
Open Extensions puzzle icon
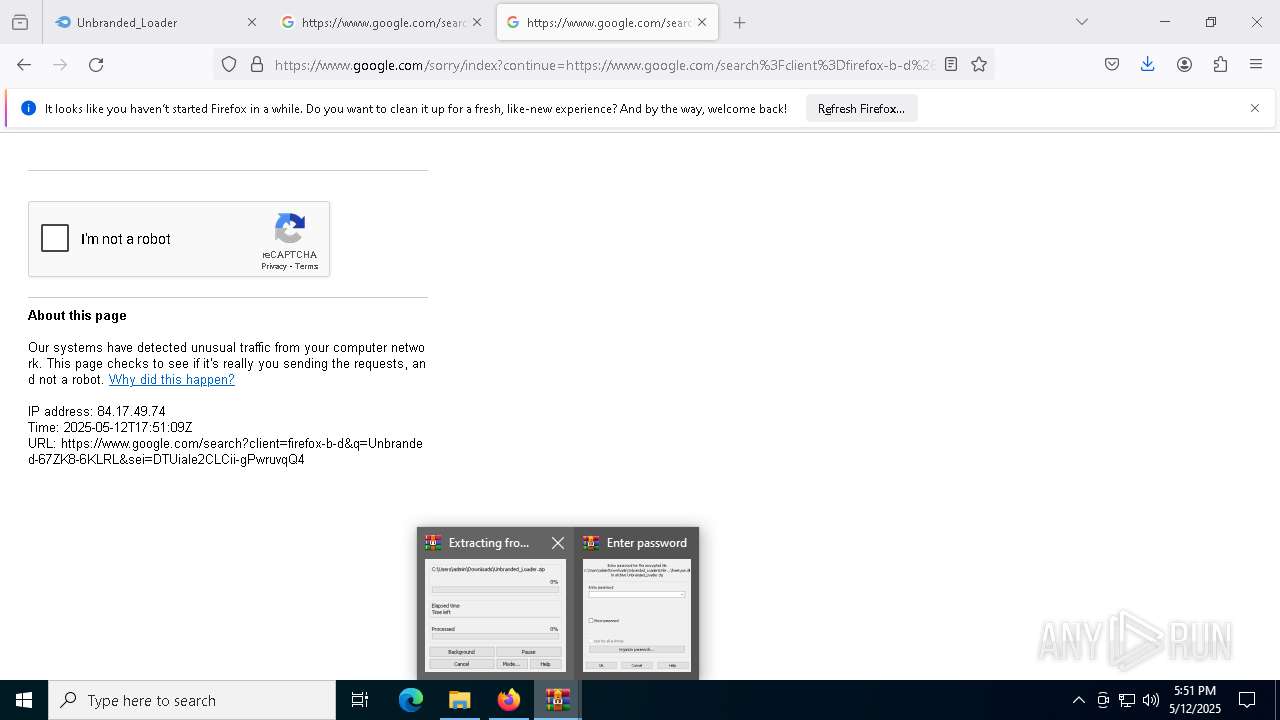[x=1220, y=64]
